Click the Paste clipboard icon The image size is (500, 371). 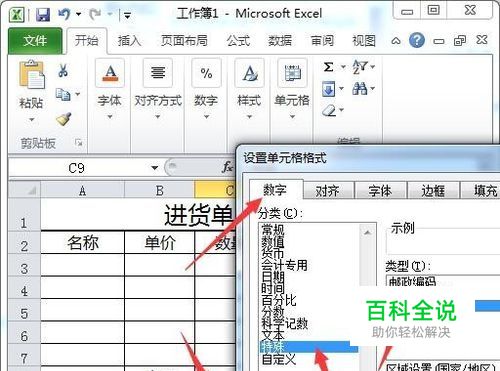tap(32, 75)
